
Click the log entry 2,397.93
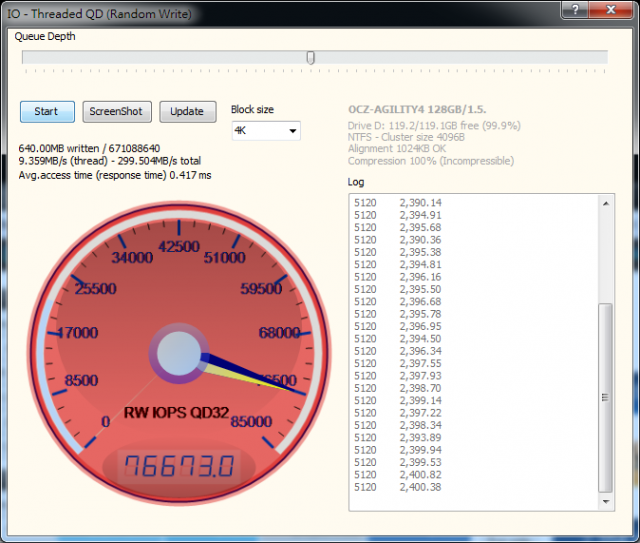pos(420,376)
